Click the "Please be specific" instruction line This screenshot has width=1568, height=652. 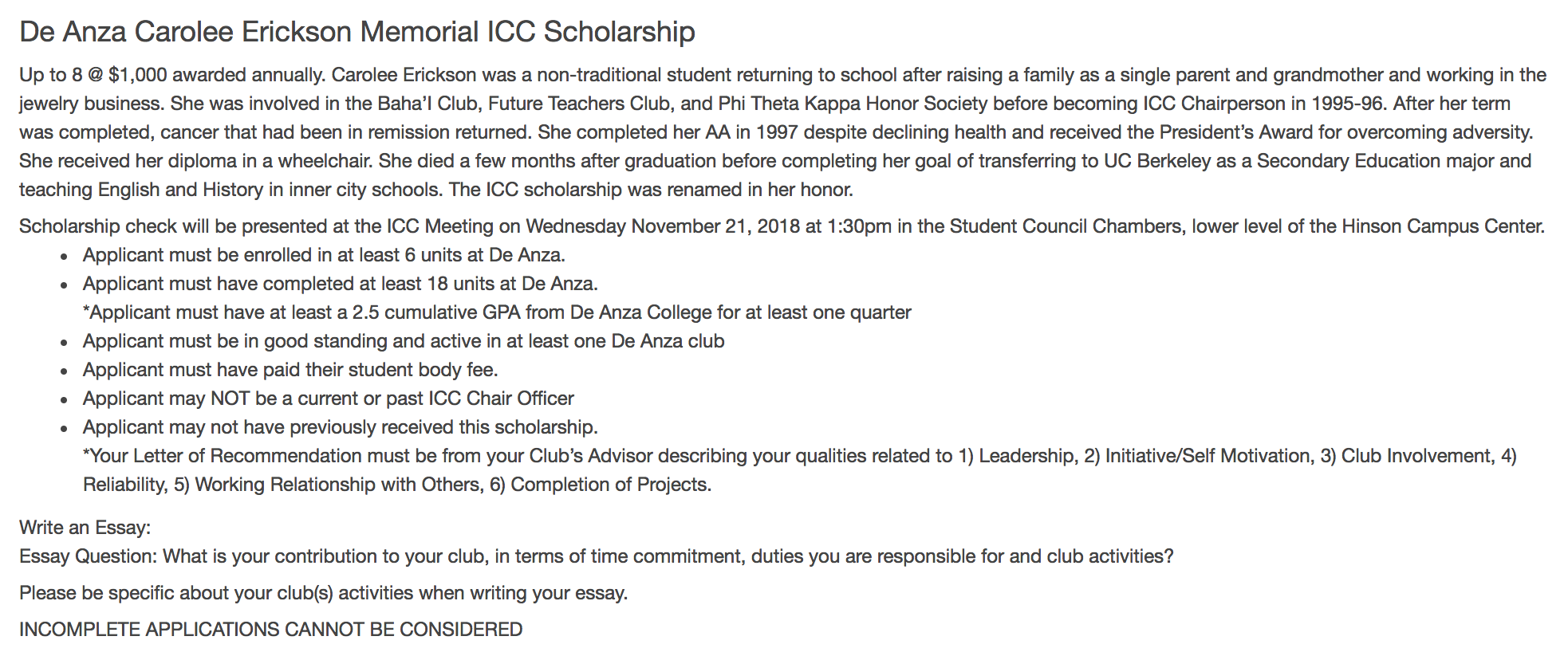(323, 593)
